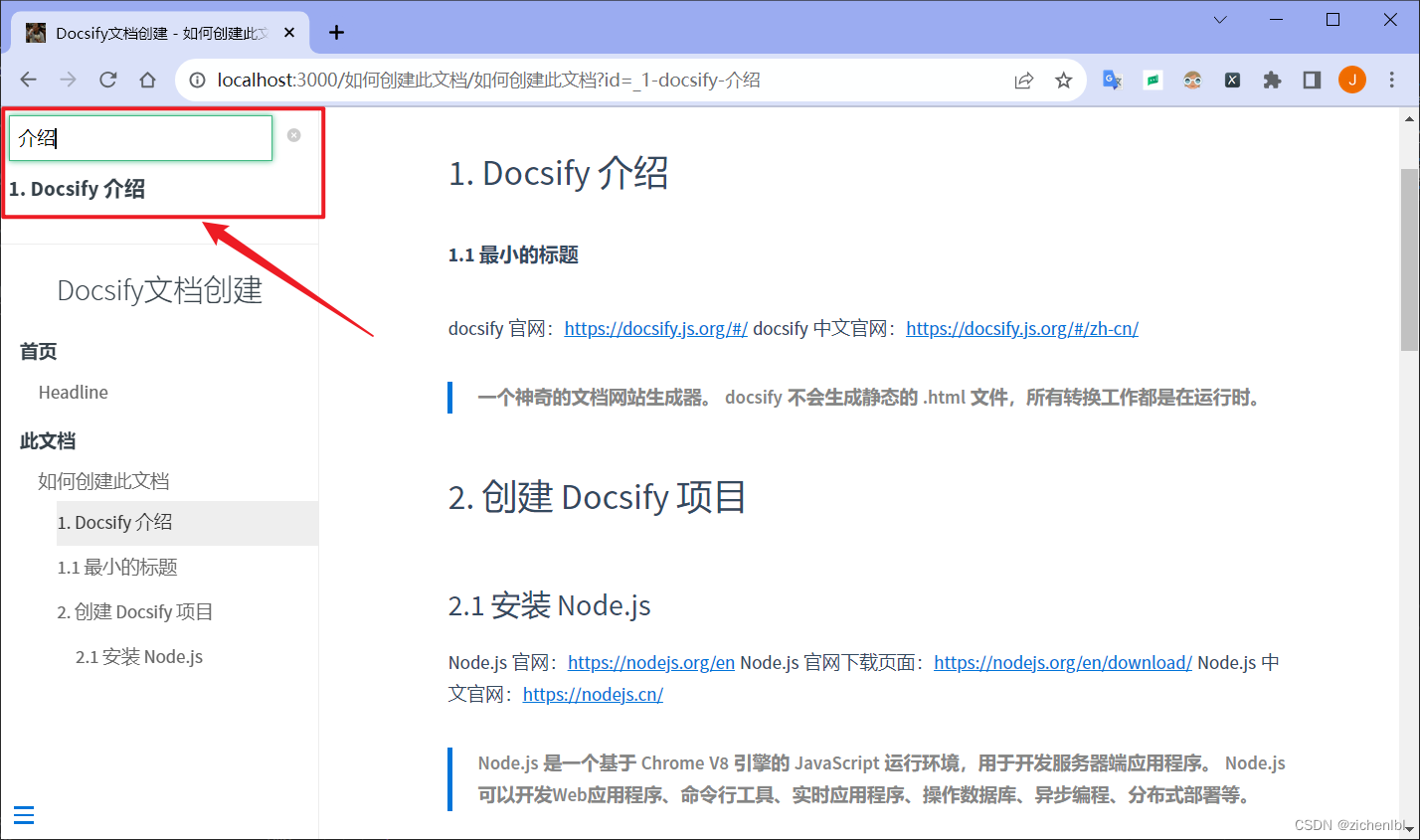The height and width of the screenshot is (840, 1420).
Task: Clear the sidebar search box
Action: 293,135
